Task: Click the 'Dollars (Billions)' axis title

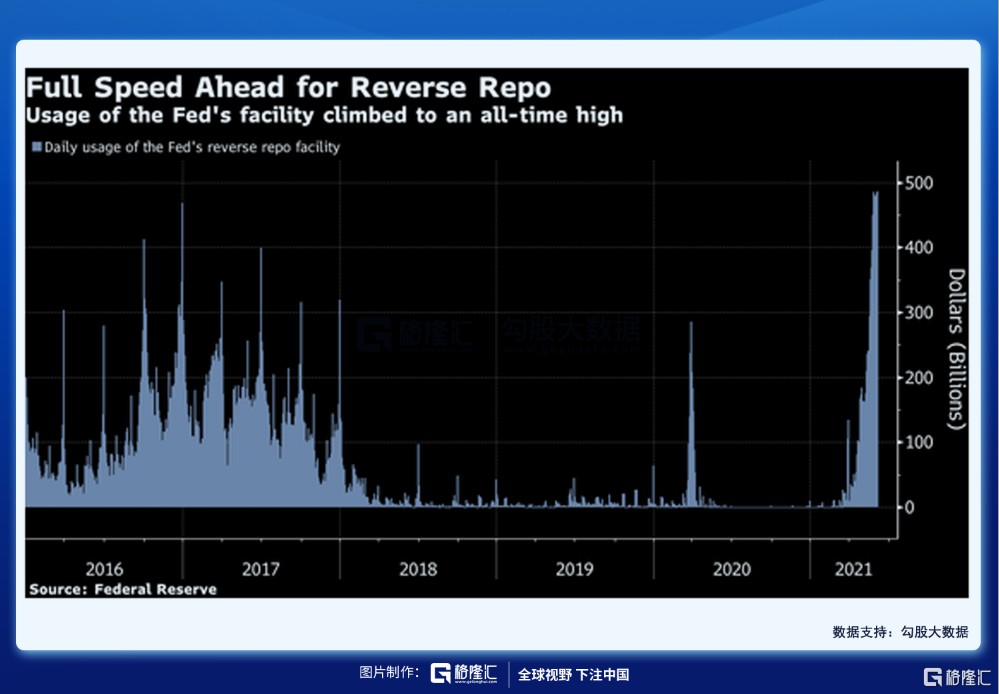Action: click(956, 348)
